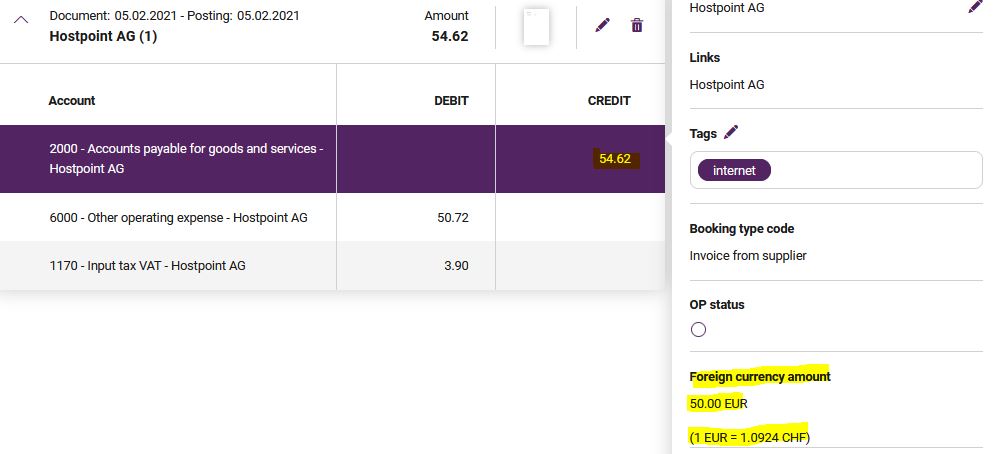Select the 2000 Accounts payable row
Image resolution: width=995 pixels, height=454 pixels.
coord(333,159)
